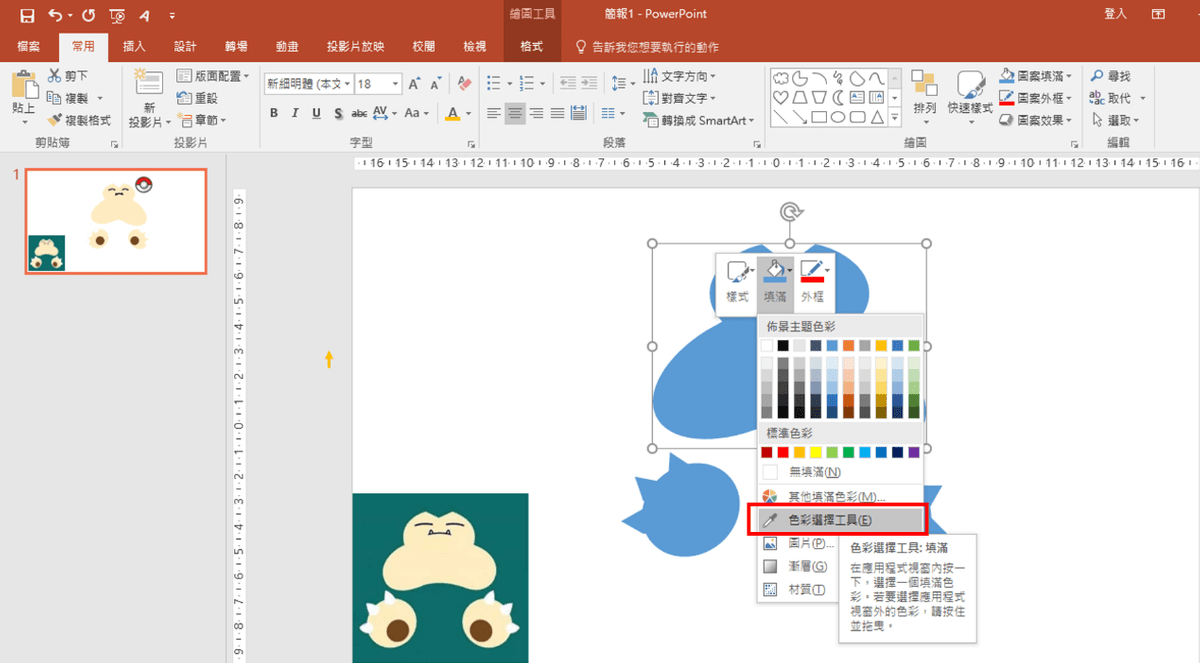The image size is (1200, 663).
Task: Open the 圖案填滿 (Shape Fill) ribbon dropdown
Action: 1036,76
